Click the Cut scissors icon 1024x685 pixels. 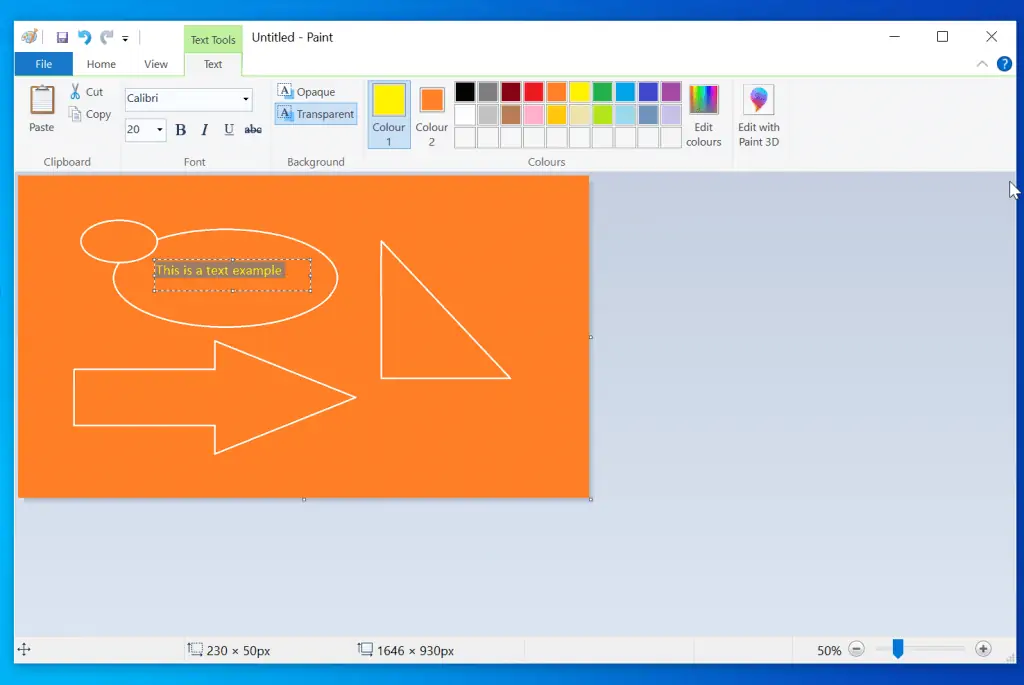(75, 92)
